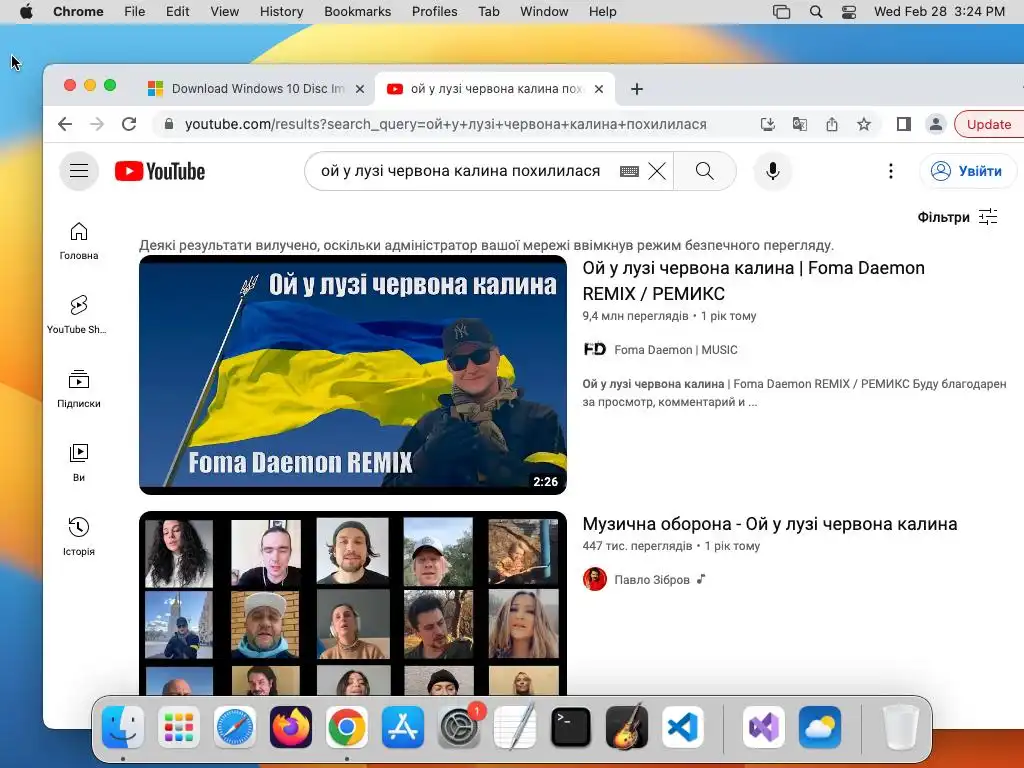Launch Visual Studio Code from the Dock
This screenshot has width=1024, height=768.
(682, 727)
